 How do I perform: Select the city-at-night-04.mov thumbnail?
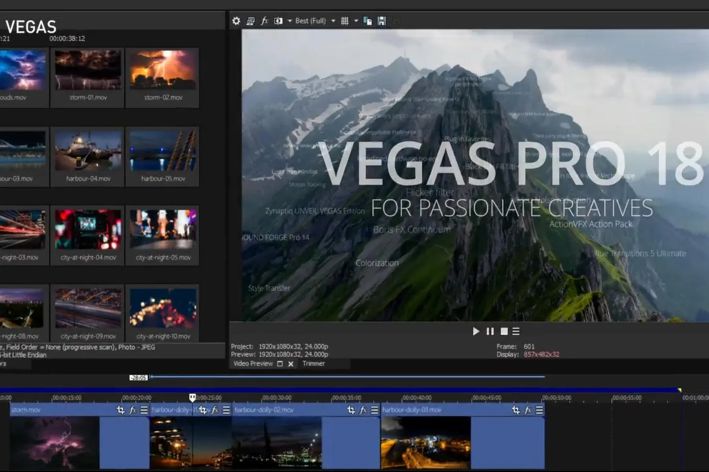pos(88,230)
